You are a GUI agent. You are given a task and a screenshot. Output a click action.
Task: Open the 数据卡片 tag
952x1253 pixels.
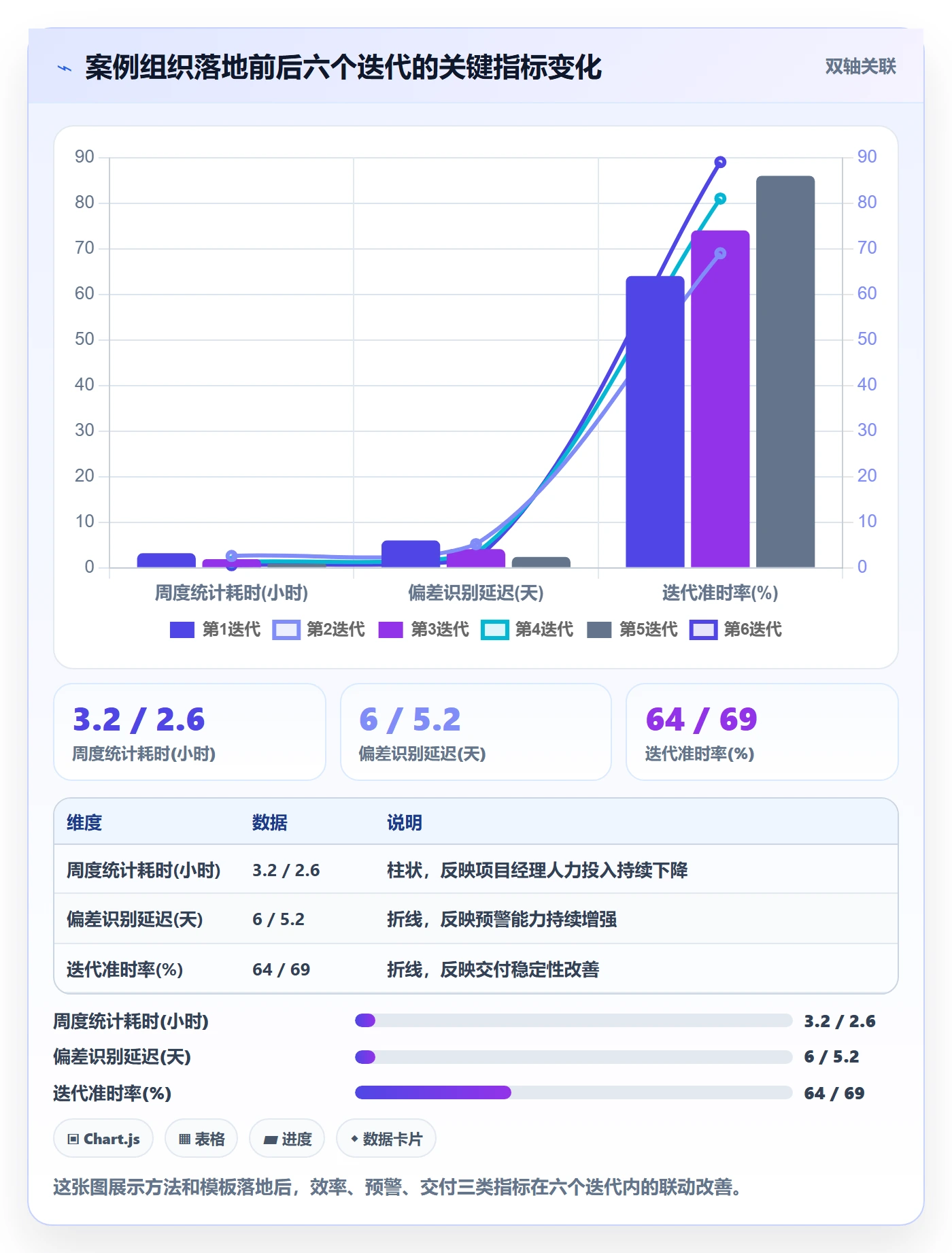[386, 1139]
